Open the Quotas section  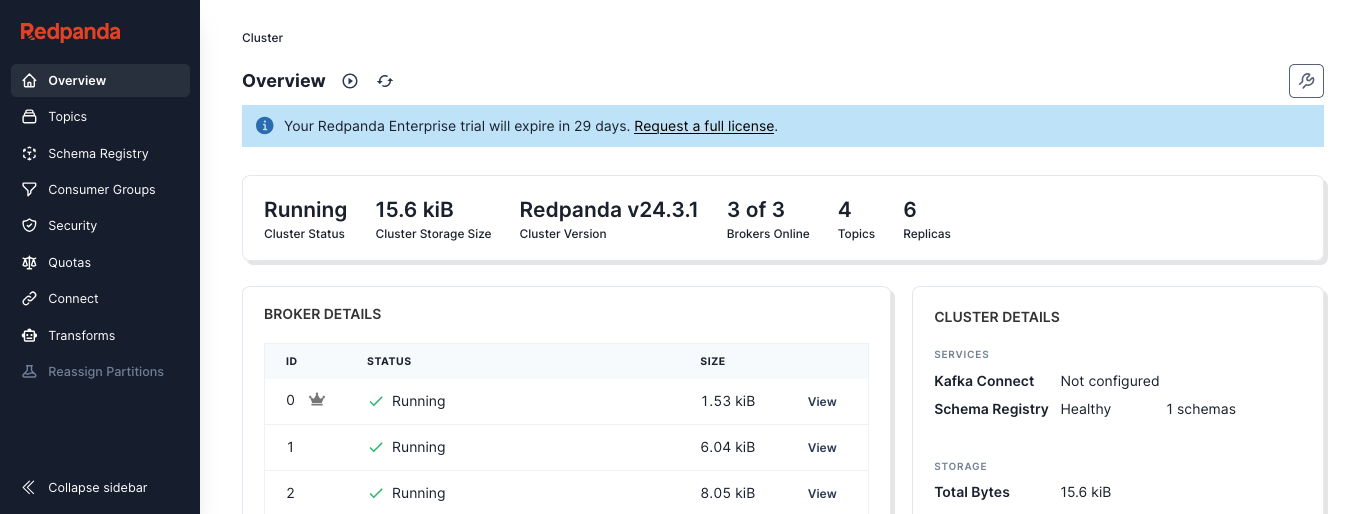pyautogui.click(x=100, y=263)
